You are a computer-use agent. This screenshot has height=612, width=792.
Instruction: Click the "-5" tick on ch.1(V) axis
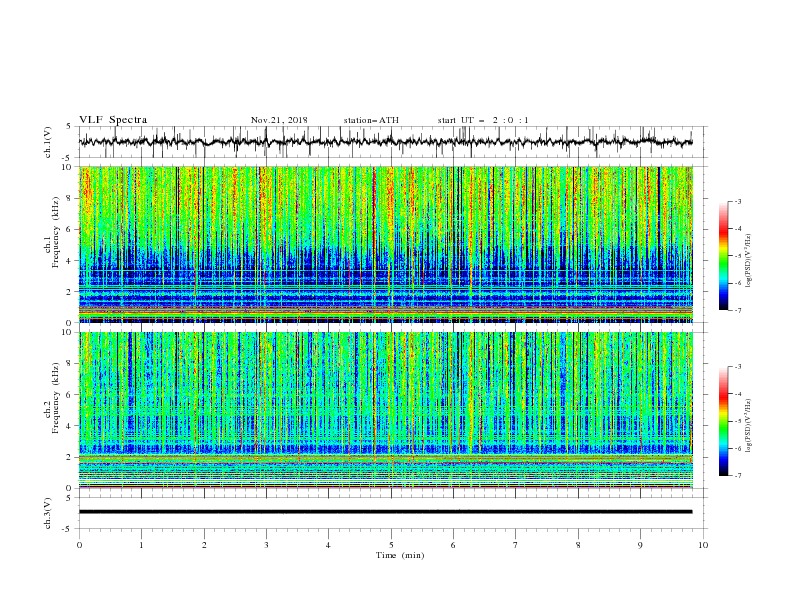68,158
